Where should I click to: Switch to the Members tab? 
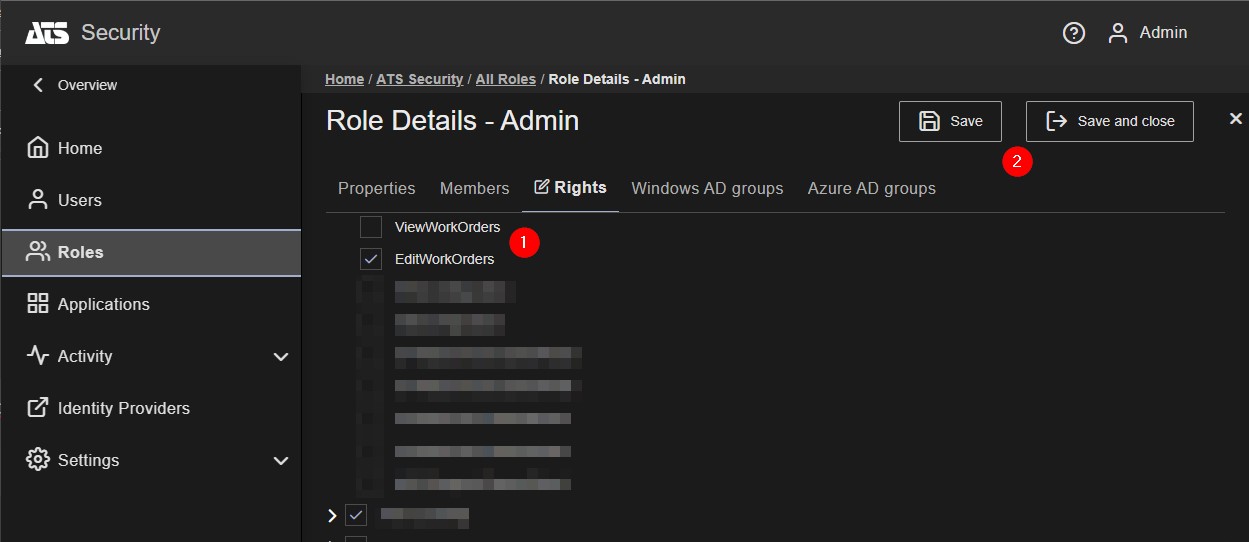point(474,188)
